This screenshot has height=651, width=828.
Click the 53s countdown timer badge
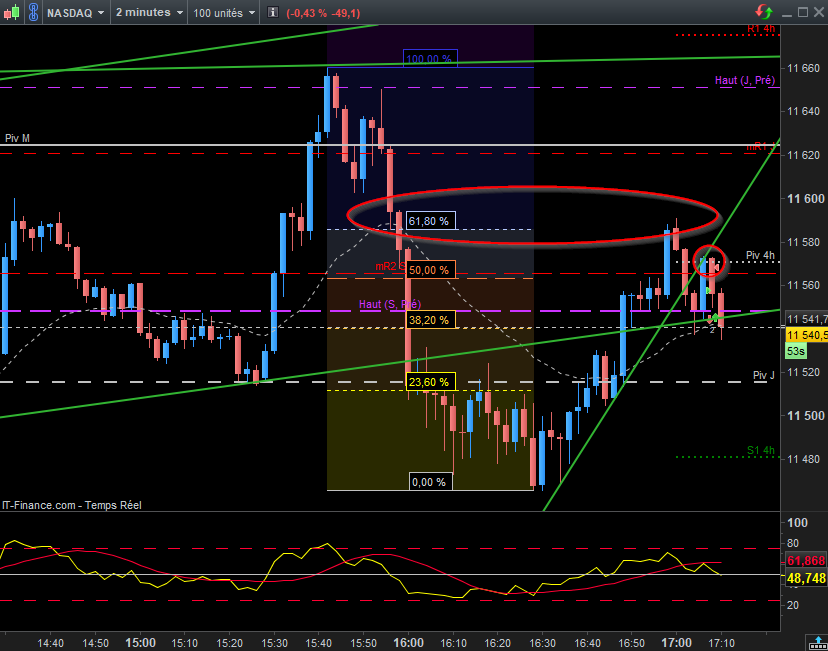pos(795,351)
